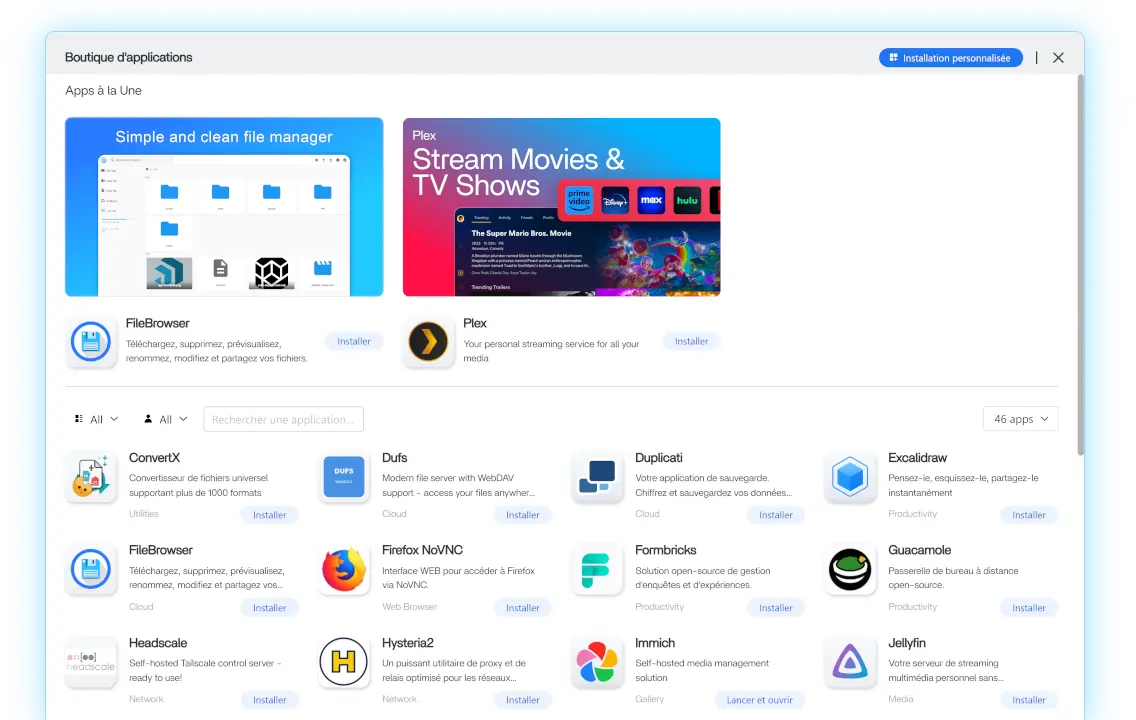Click the ConvertX app icon
The height and width of the screenshot is (720, 1136).
point(91,477)
